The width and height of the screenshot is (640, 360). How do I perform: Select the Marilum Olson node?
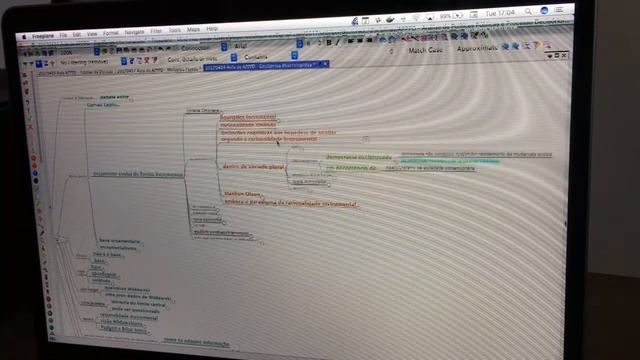(242, 194)
